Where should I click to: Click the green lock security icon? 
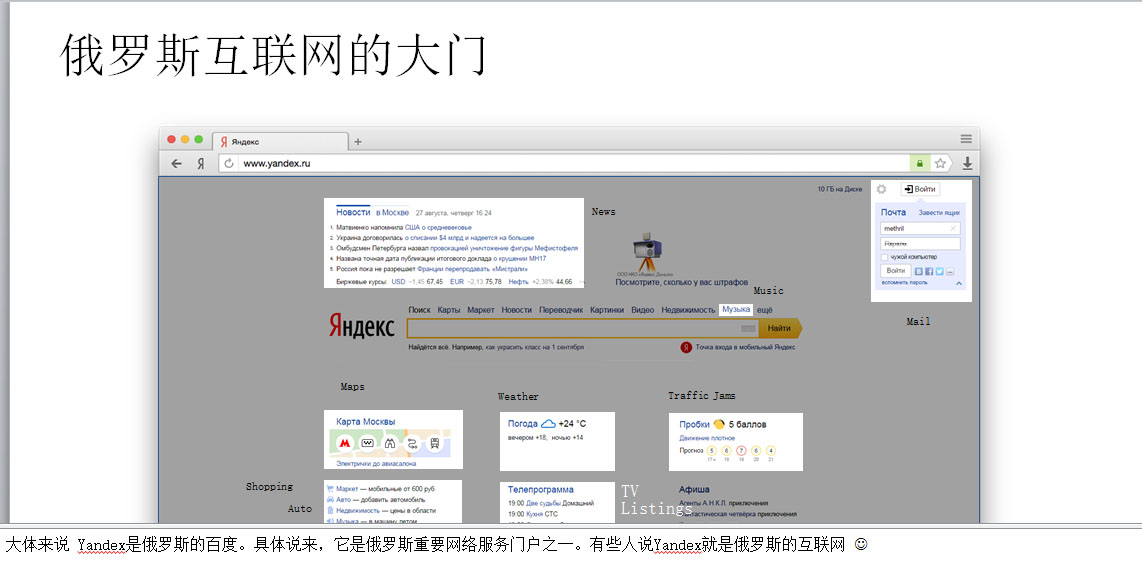coord(920,164)
